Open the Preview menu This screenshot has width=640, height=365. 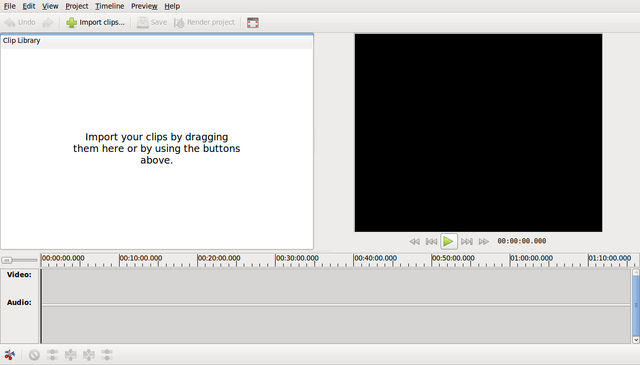[144, 6]
